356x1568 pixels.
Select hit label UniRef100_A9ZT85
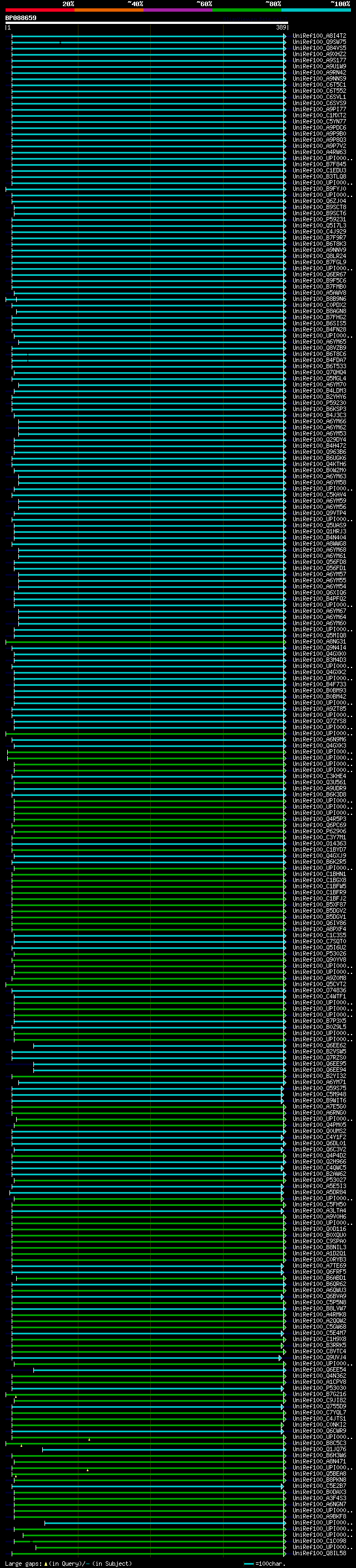tap(319, 709)
